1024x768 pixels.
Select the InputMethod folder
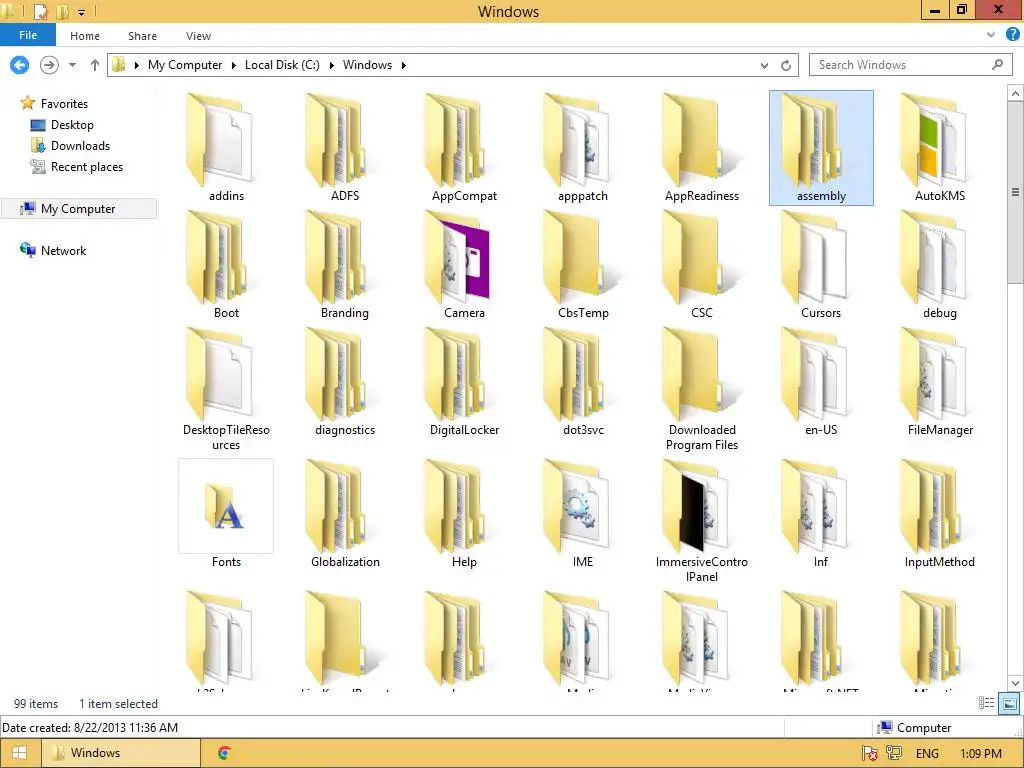[940, 514]
